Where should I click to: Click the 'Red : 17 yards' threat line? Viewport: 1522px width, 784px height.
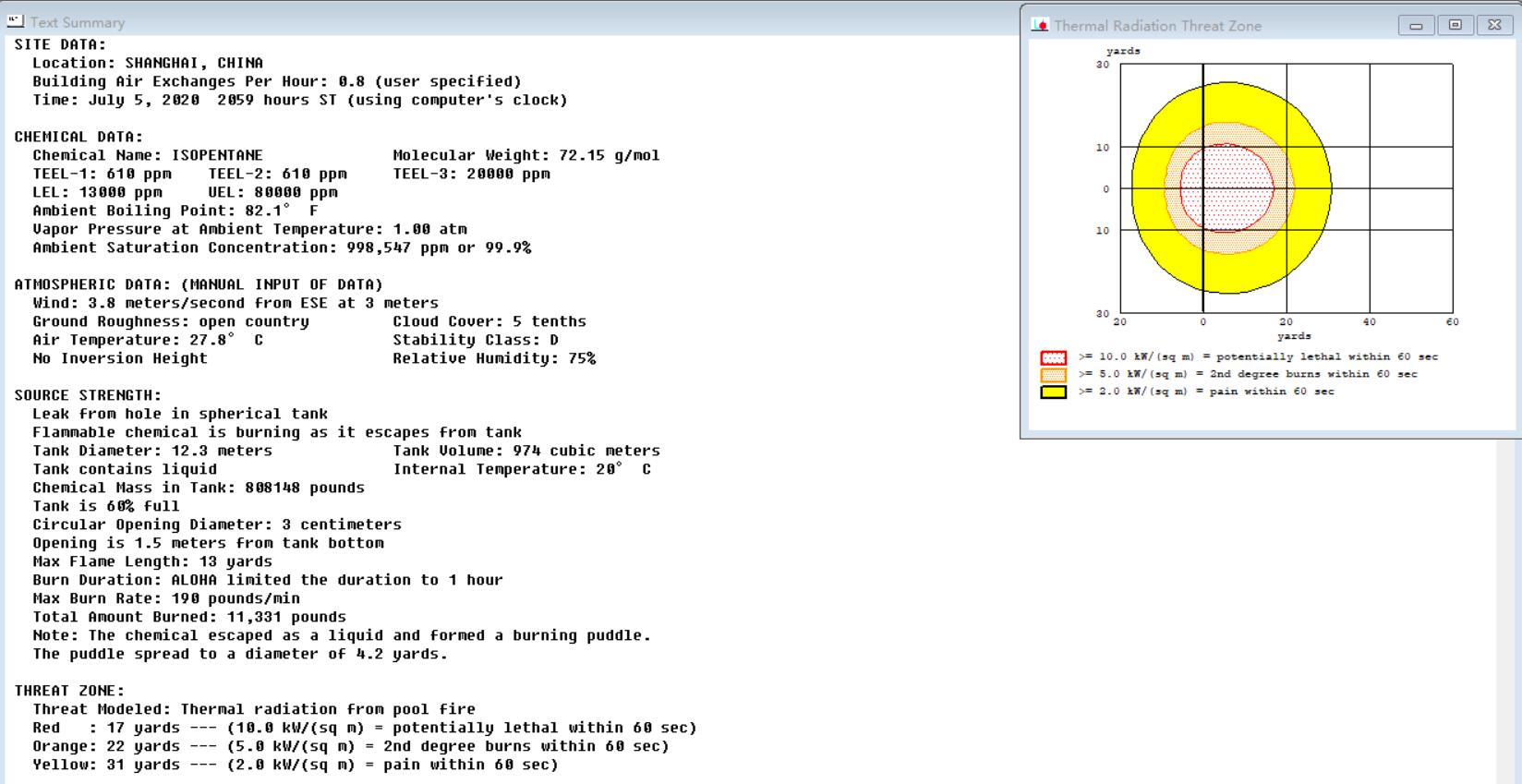pos(365,728)
